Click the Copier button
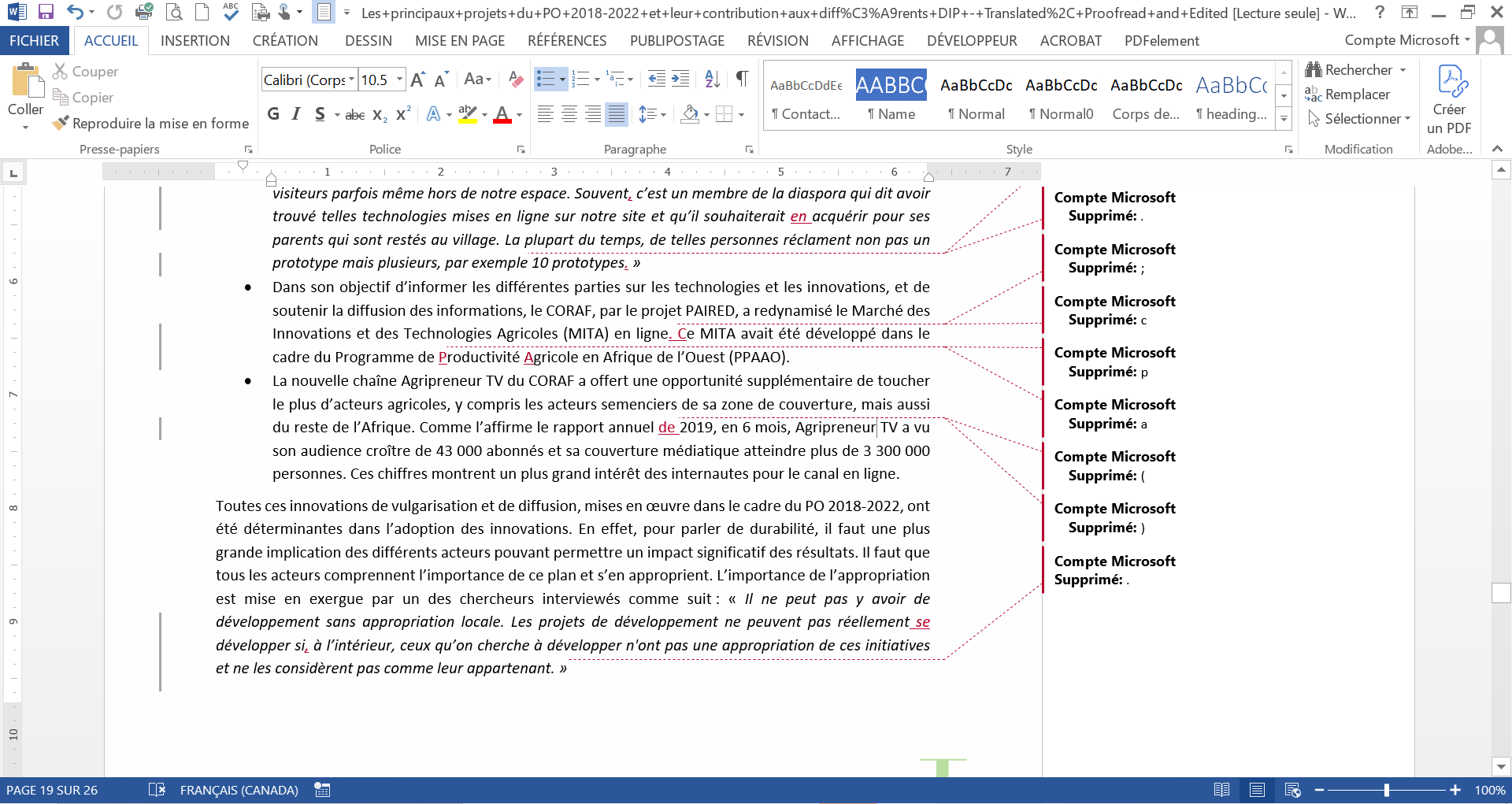The height and width of the screenshot is (804, 1512). click(x=83, y=98)
